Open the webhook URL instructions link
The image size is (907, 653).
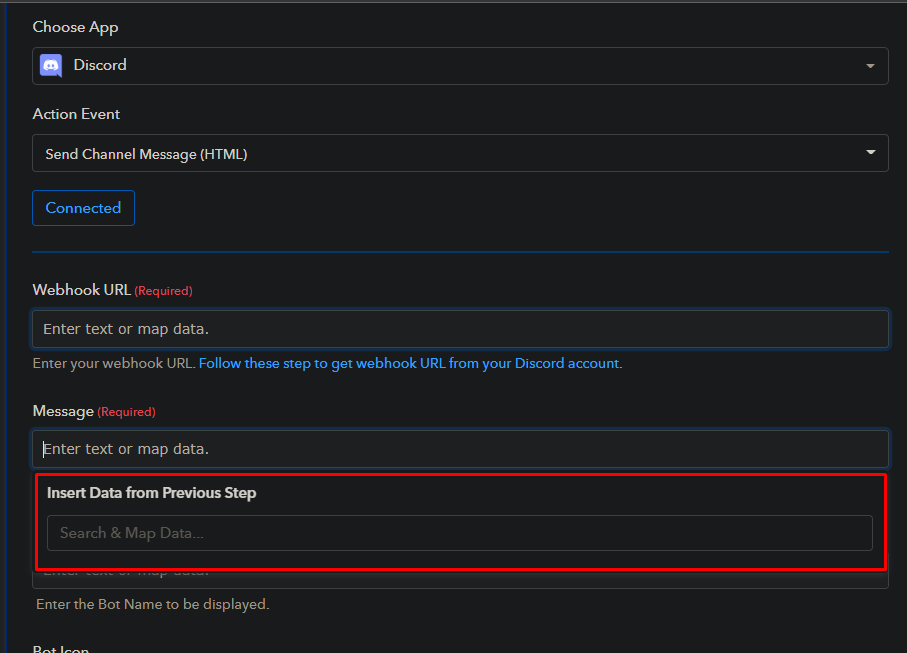coord(409,363)
